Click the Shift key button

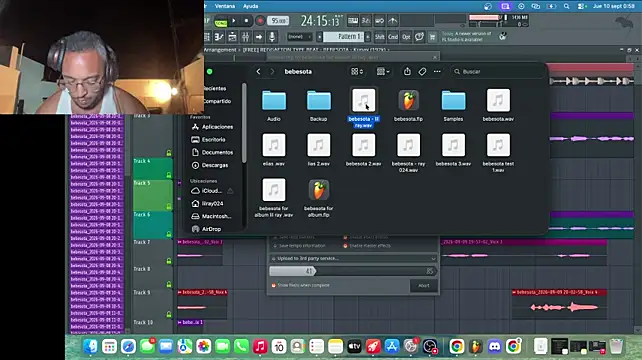(380, 37)
